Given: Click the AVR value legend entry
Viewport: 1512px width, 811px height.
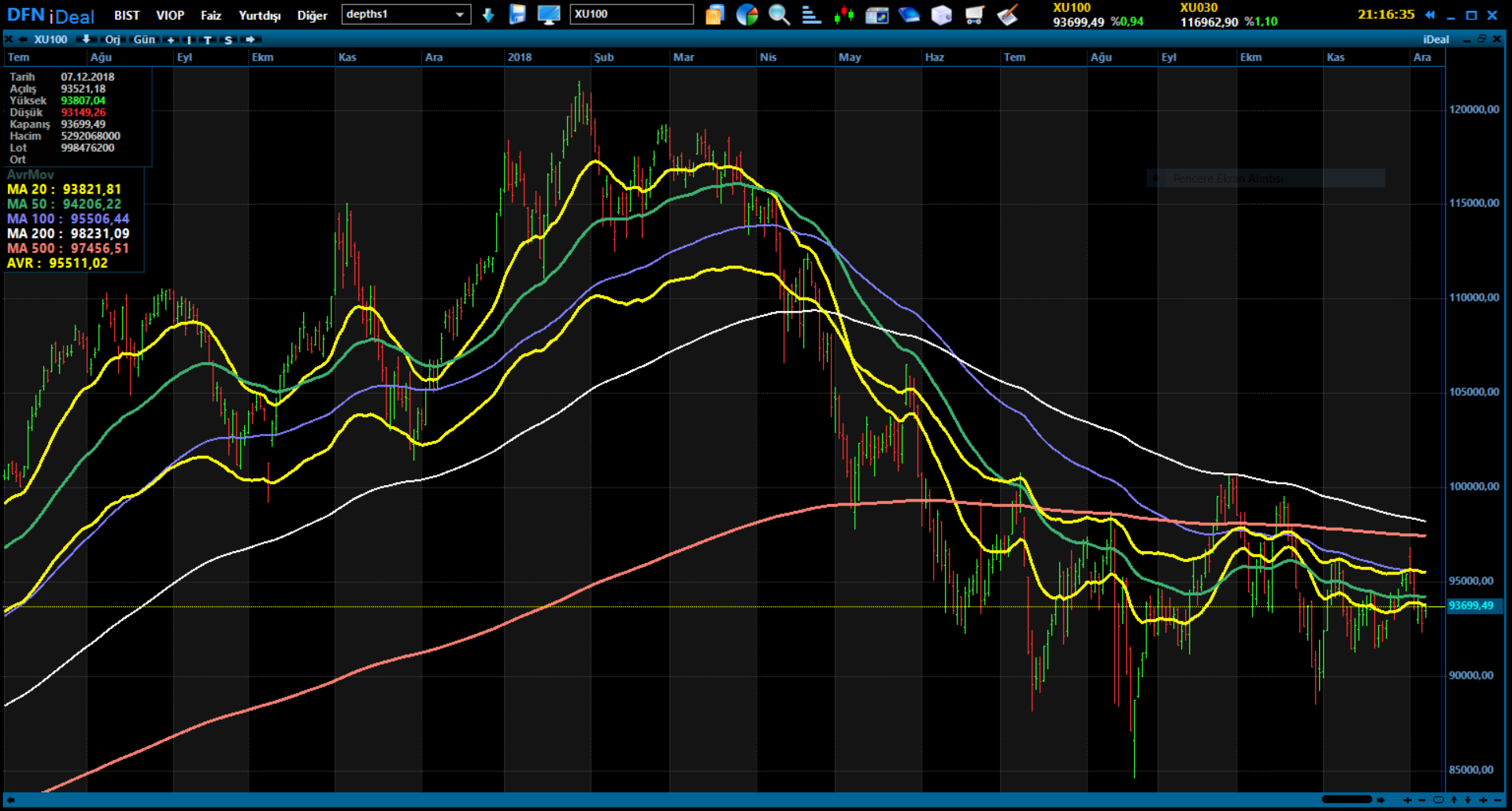Looking at the screenshot, I should (x=57, y=263).
